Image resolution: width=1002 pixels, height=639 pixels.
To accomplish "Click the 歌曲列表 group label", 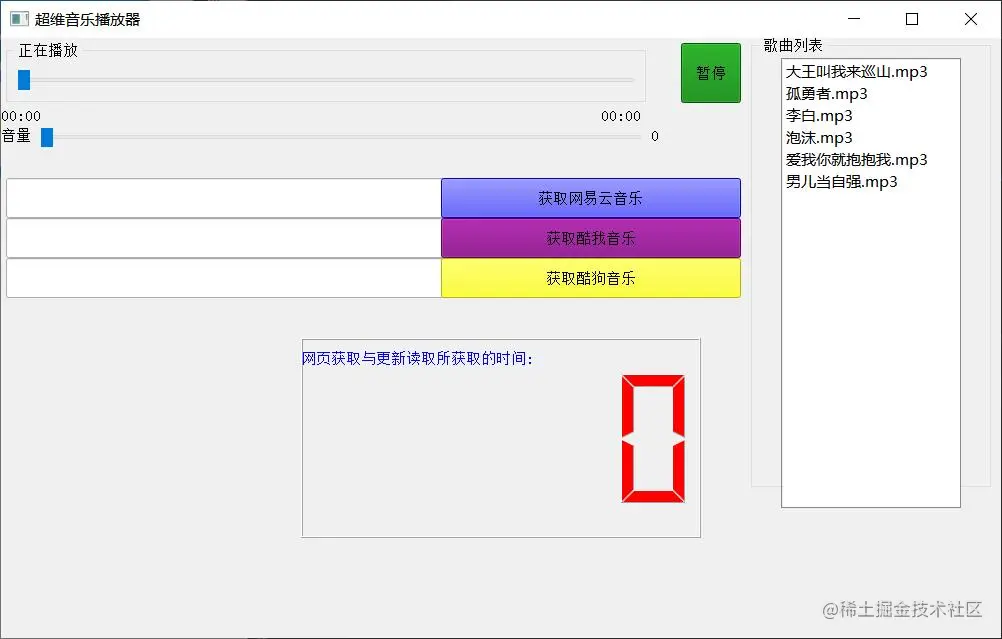I will click(792, 45).
